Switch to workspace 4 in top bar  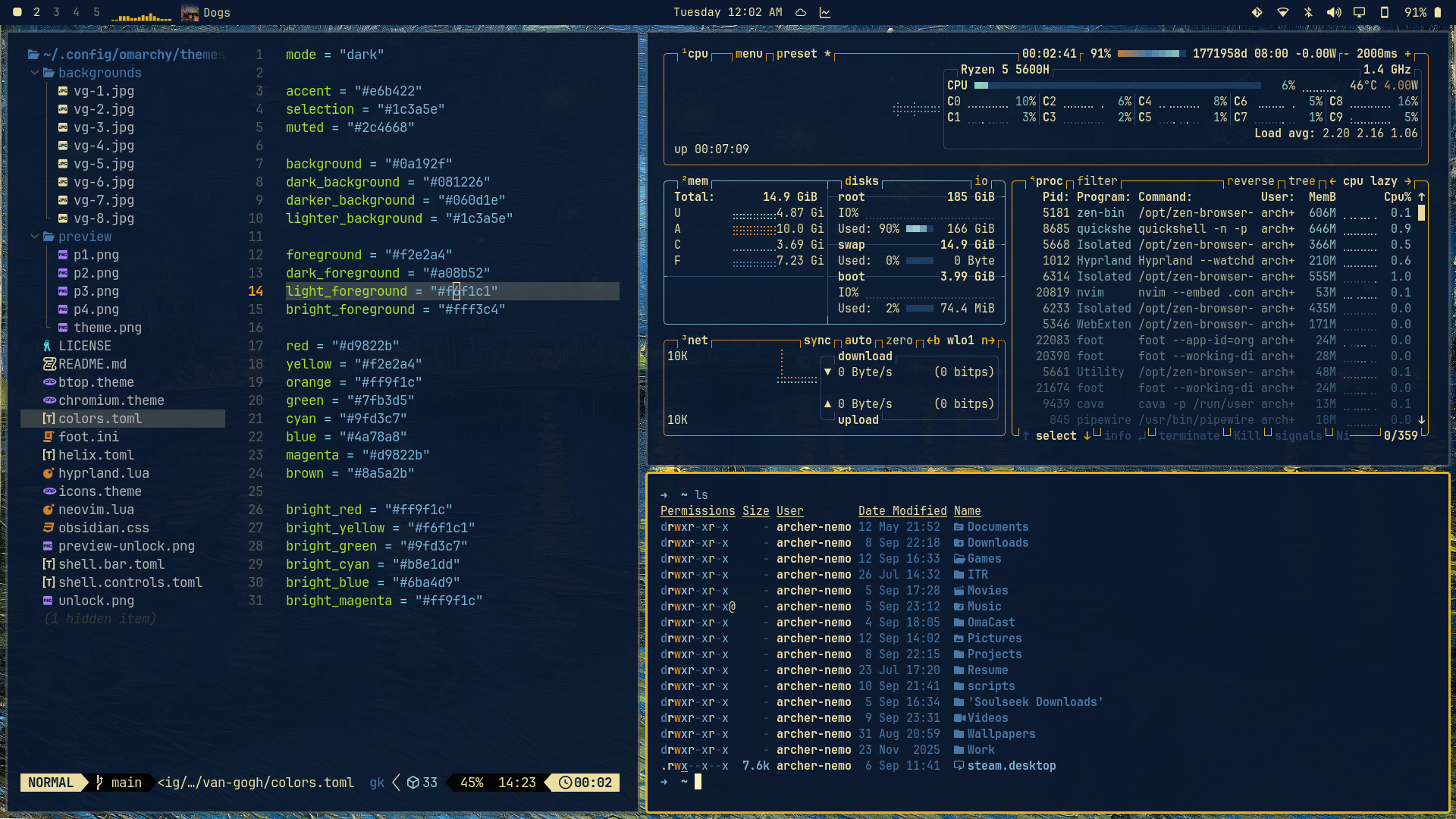click(x=76, y=12)
